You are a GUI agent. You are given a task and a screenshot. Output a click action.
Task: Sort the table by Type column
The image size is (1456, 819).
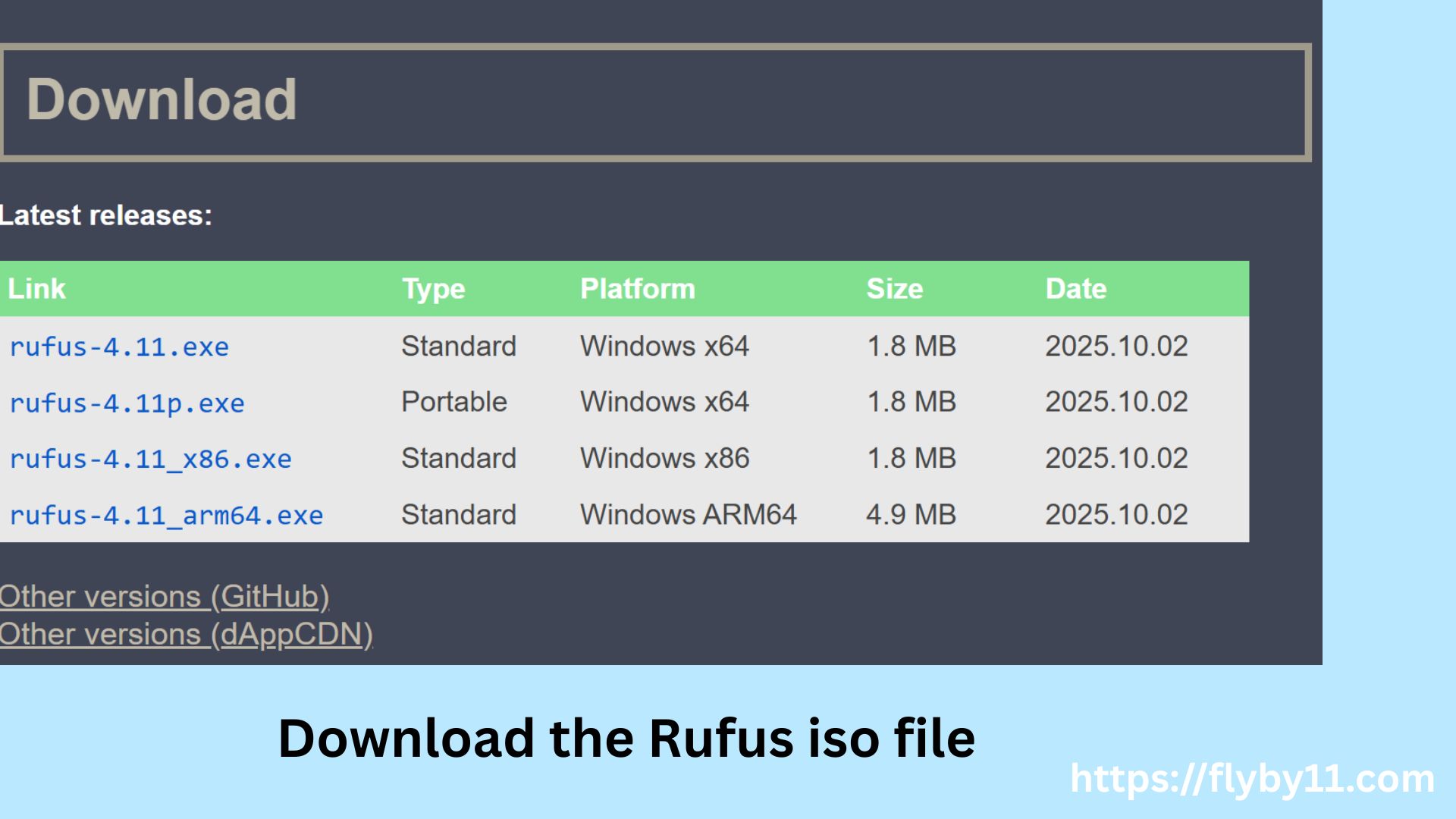coord(434,288)
